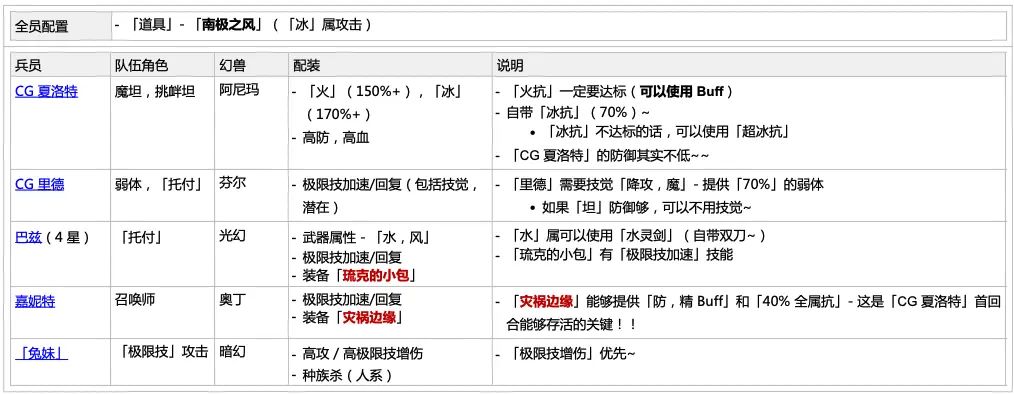The width and height of the screenshot is (1014, 394).
Task: Click the 防御其实不低 line
Action: [609, 156]
